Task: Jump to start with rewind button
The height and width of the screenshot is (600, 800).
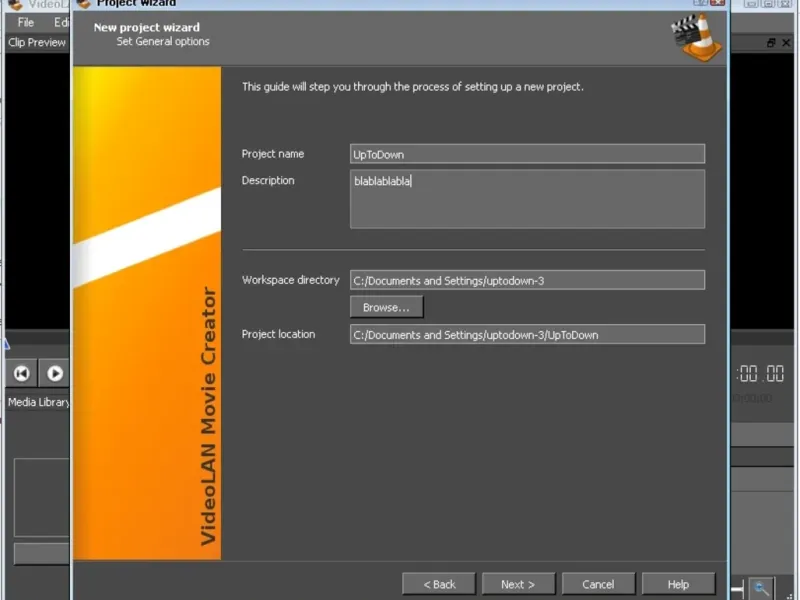Action: (x=21, y=373)
